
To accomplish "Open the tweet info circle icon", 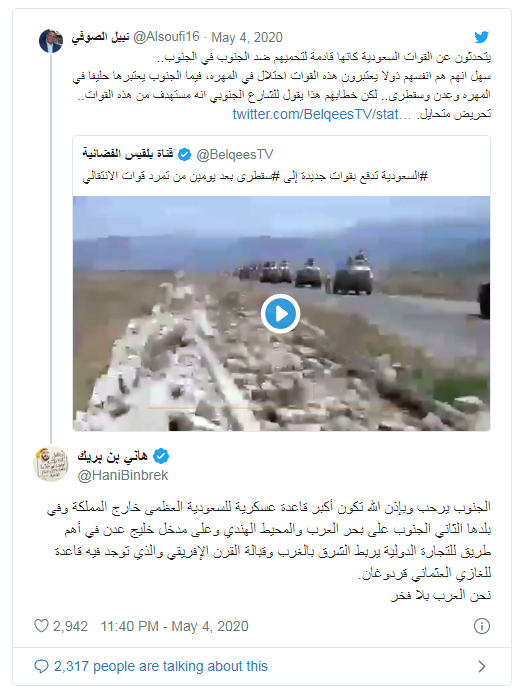I will 482,626.
